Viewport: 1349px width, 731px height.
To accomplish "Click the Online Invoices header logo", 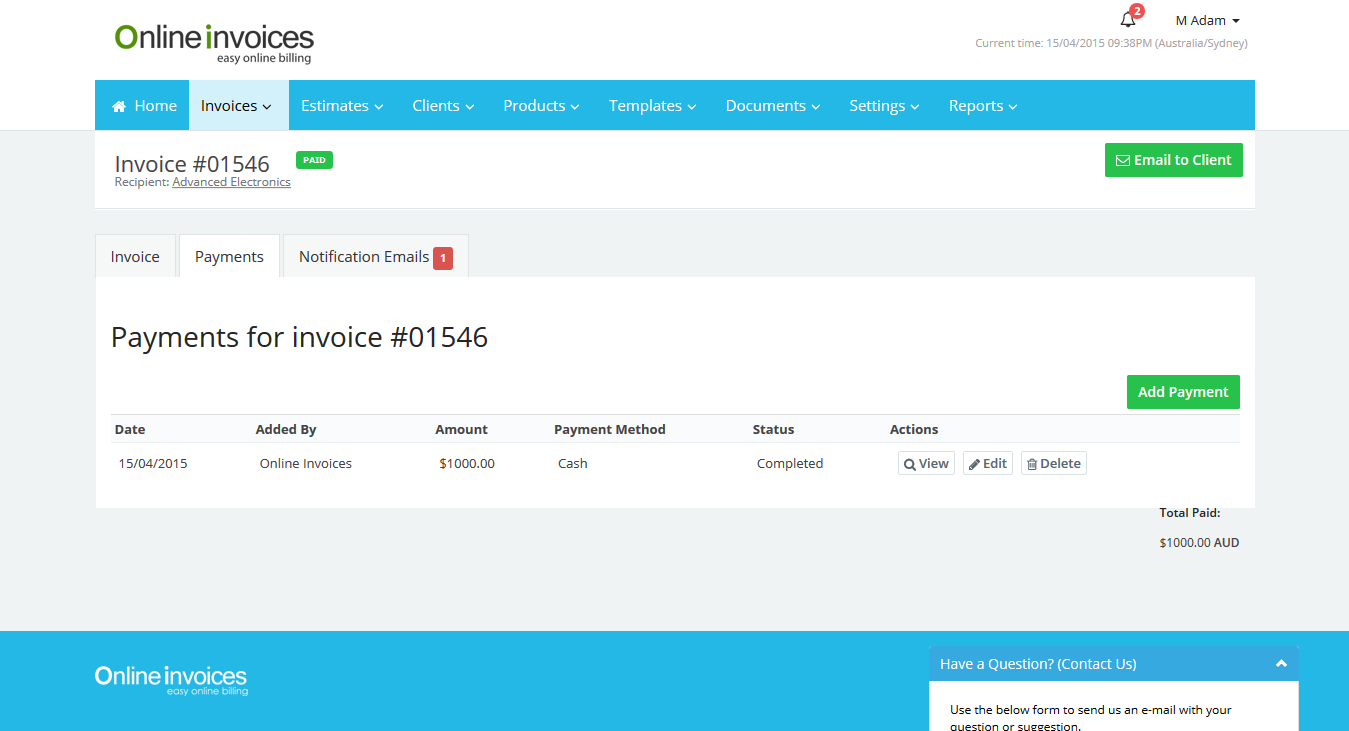I will pyautogui.click(x=214, y=43).
